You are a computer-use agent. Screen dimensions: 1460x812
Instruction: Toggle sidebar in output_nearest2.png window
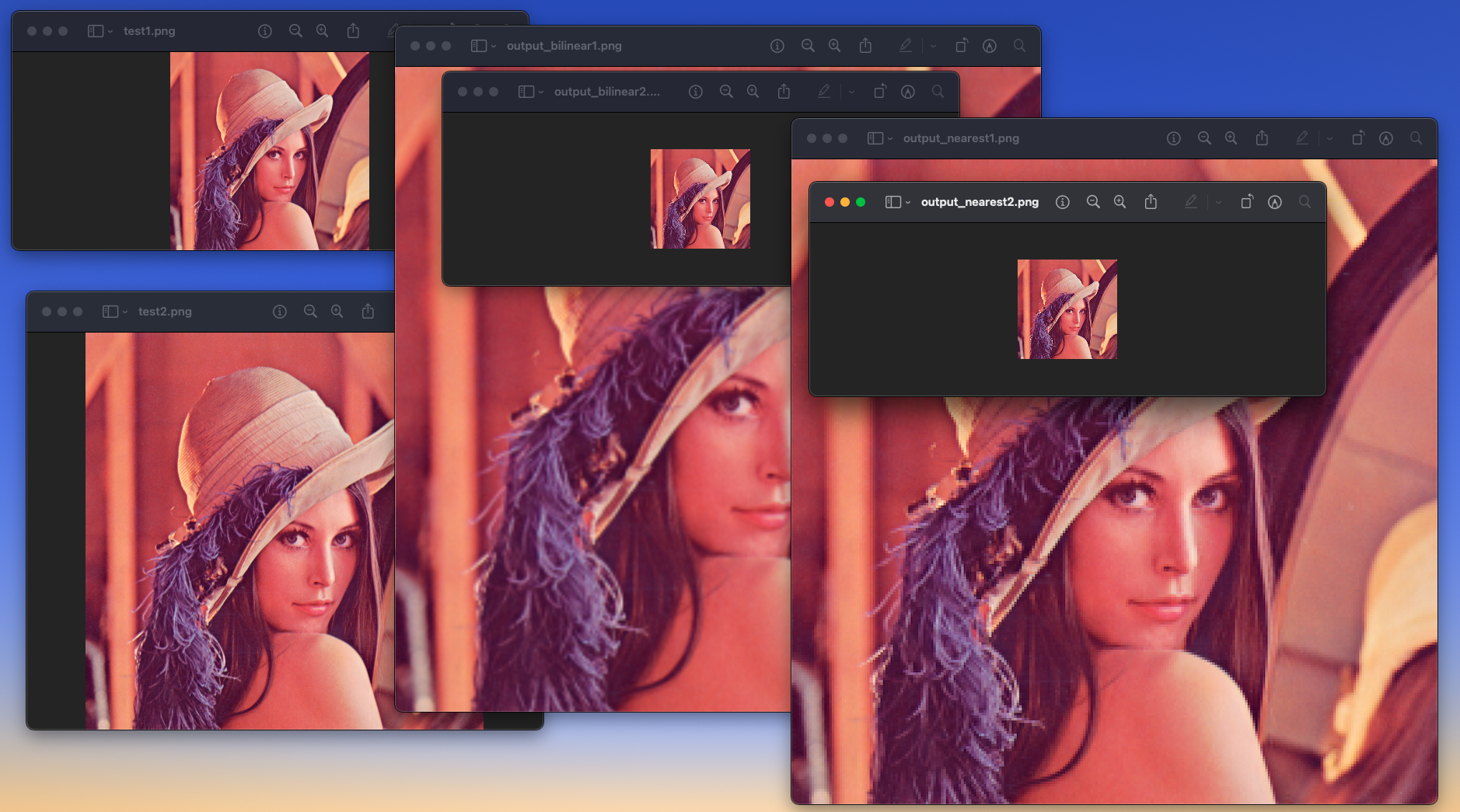[x=893, y=202]
